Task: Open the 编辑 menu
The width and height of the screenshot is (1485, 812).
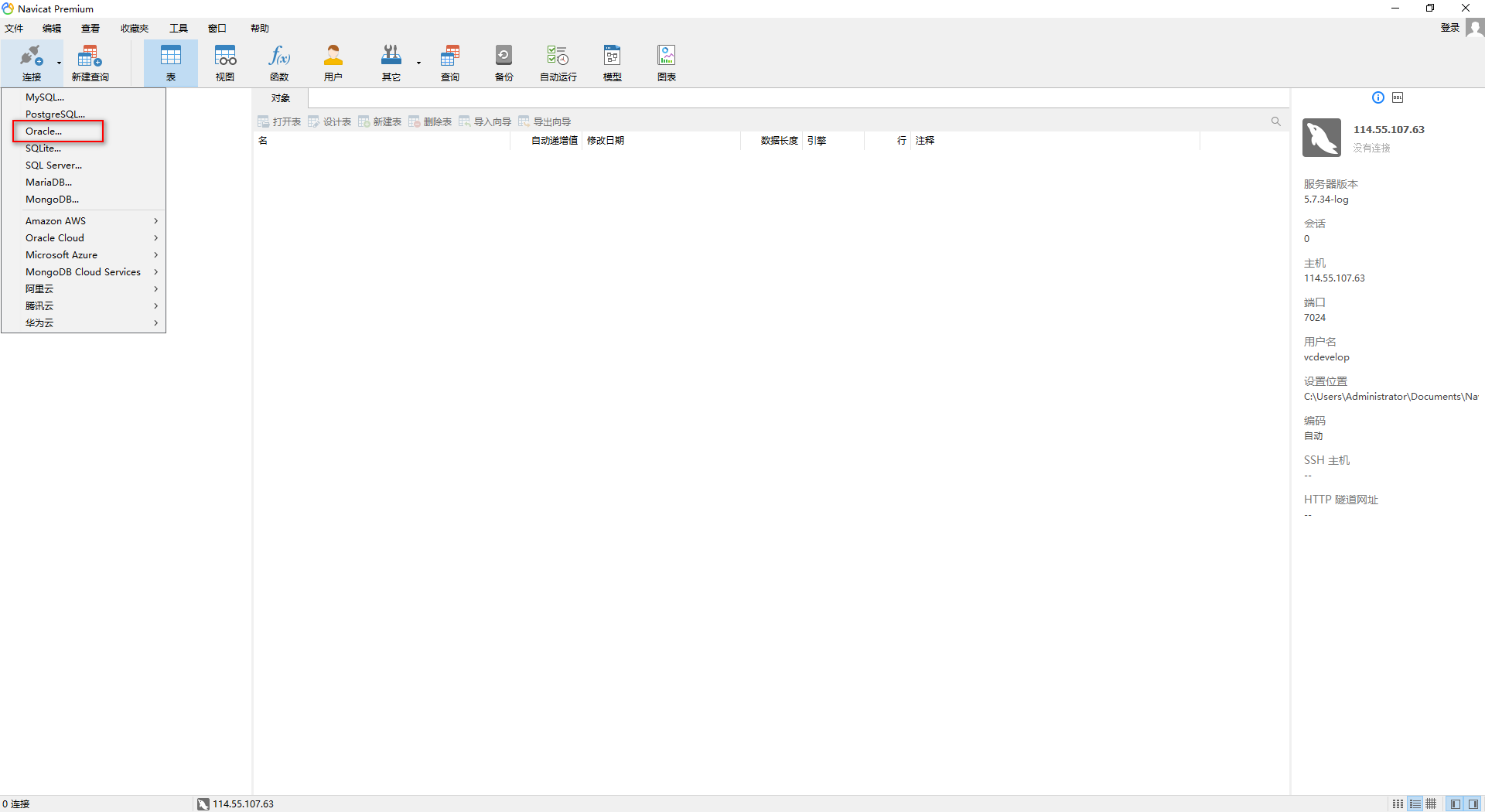Action: pyautogui.click(x=52, y=29)
